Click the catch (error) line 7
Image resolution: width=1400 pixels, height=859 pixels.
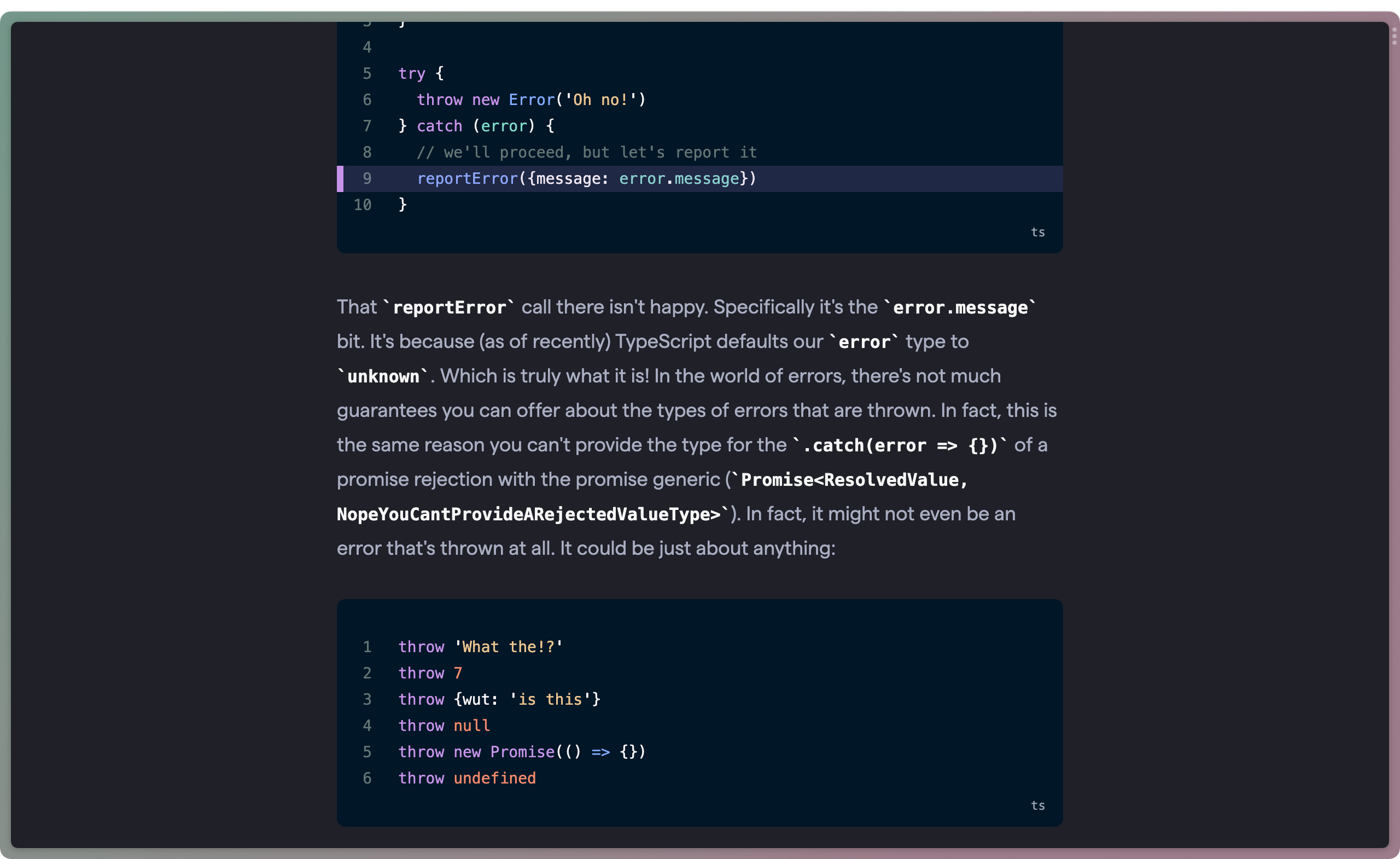point(476,126)
